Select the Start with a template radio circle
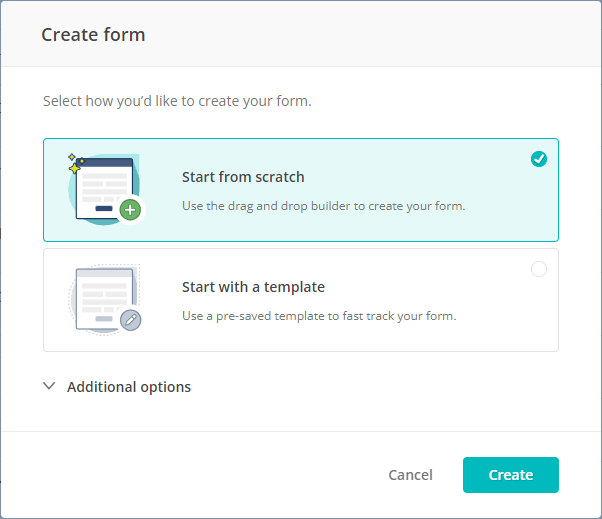The width and height of the screenshot is (602, 519). click(x=539, y=269)
